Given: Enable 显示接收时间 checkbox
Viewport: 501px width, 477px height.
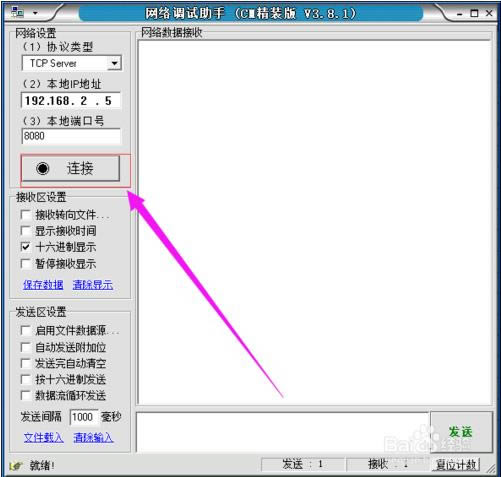Looking at the screenshot, I should click(x=26, y=231).
